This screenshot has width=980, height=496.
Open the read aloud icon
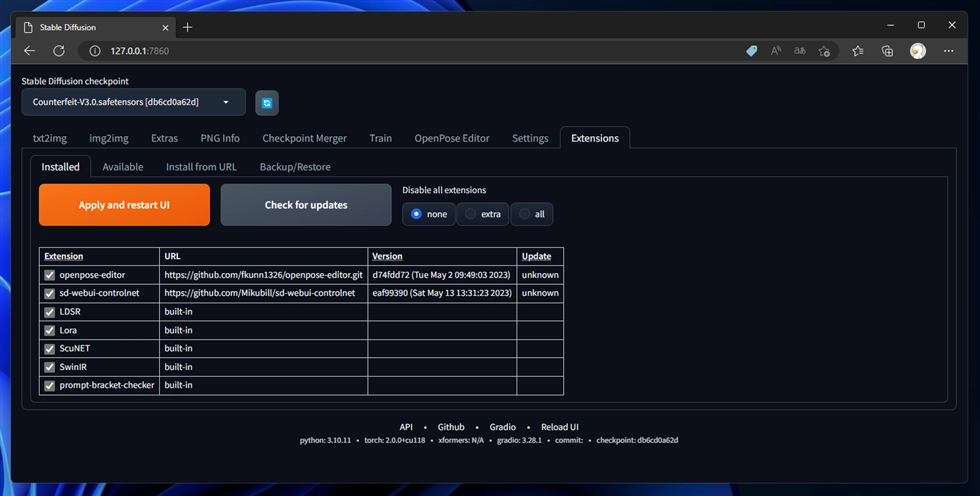pyautogui.click(x=776, y=51)
